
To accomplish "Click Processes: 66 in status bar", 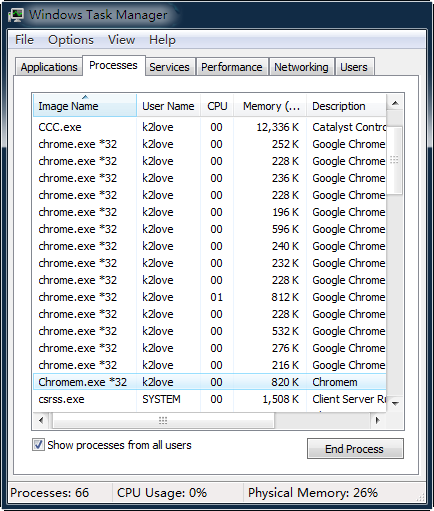I will pyautogui.click(x=50, y=493).
